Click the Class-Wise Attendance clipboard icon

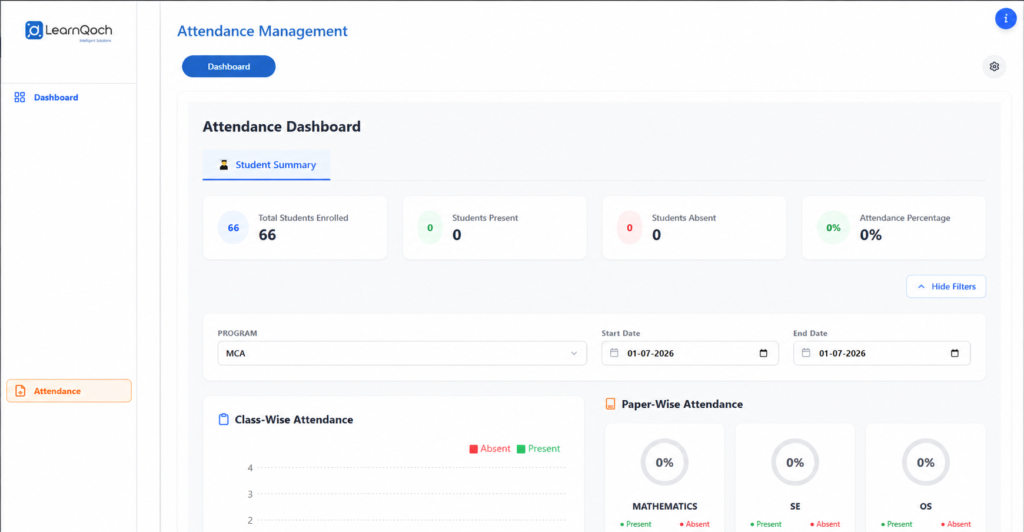click(x=223, y=419)
